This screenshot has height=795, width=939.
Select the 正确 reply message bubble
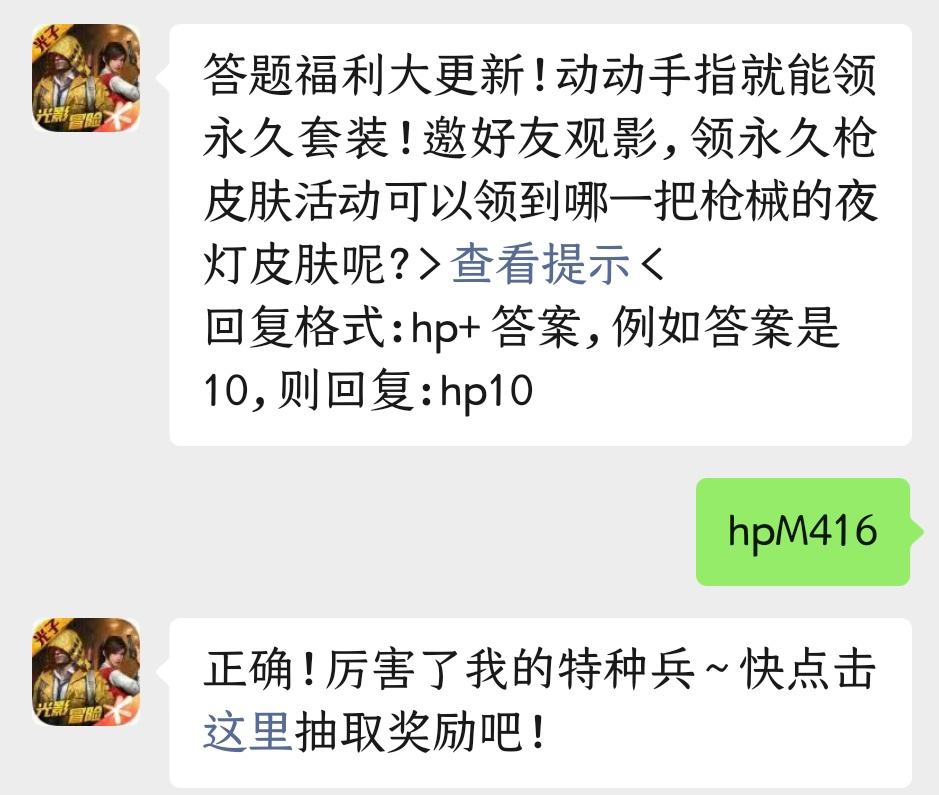pos(540,703)
